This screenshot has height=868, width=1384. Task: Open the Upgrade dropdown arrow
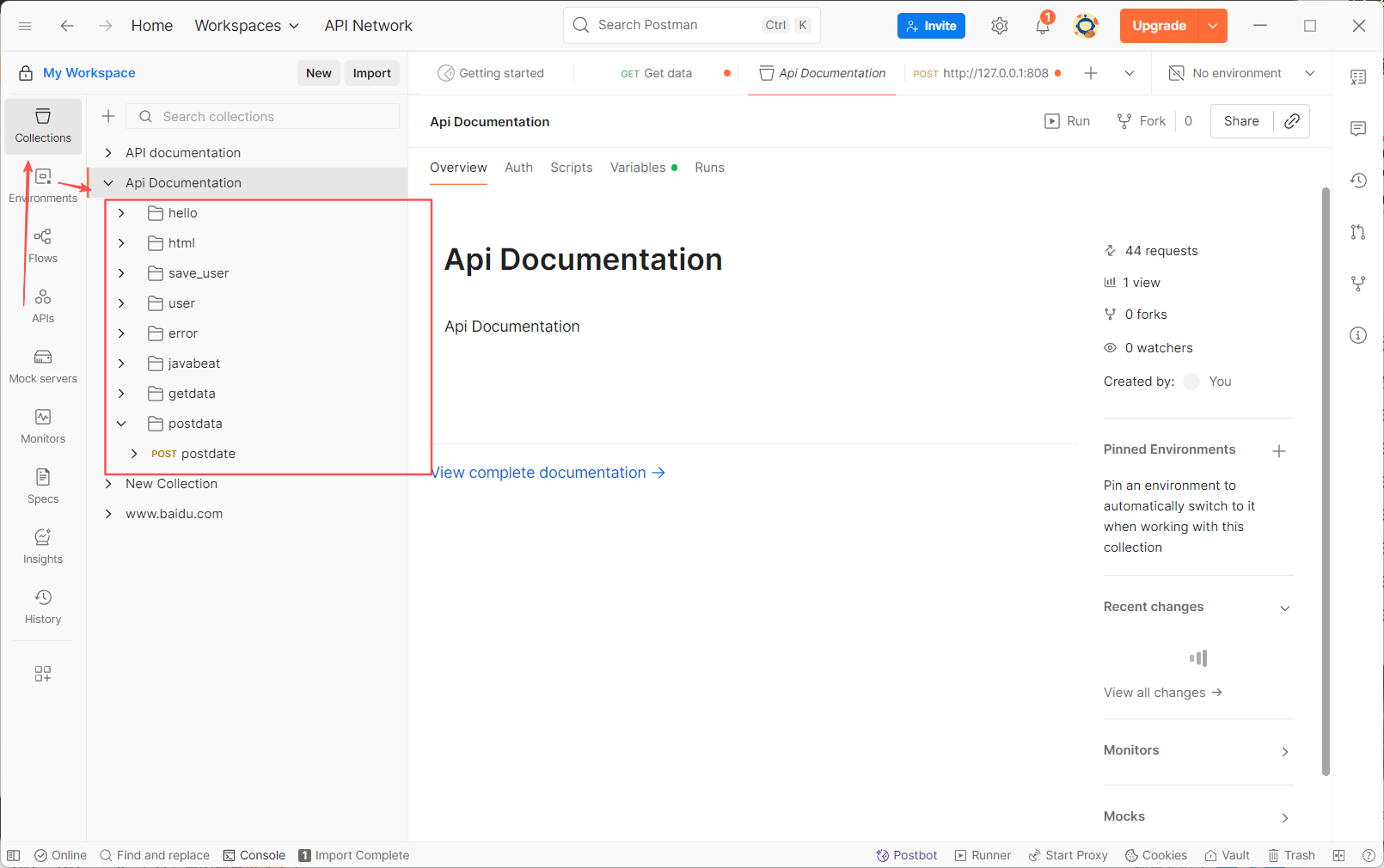tap(1213, 26)
